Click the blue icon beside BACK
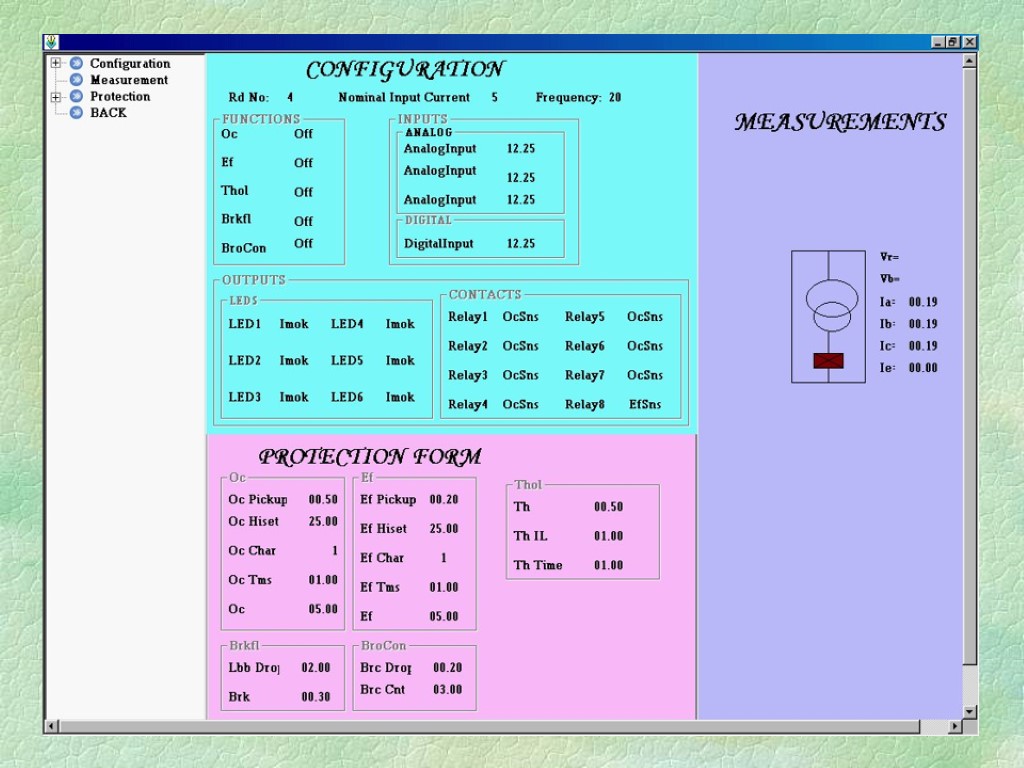Image resolution: width=1024 pixels, height=768 pixels. 76,112
